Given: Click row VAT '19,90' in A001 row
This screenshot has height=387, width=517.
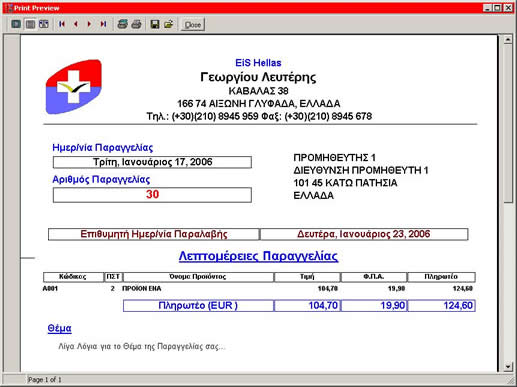Looking at the screenshot, I should click(x=397, y=289).
